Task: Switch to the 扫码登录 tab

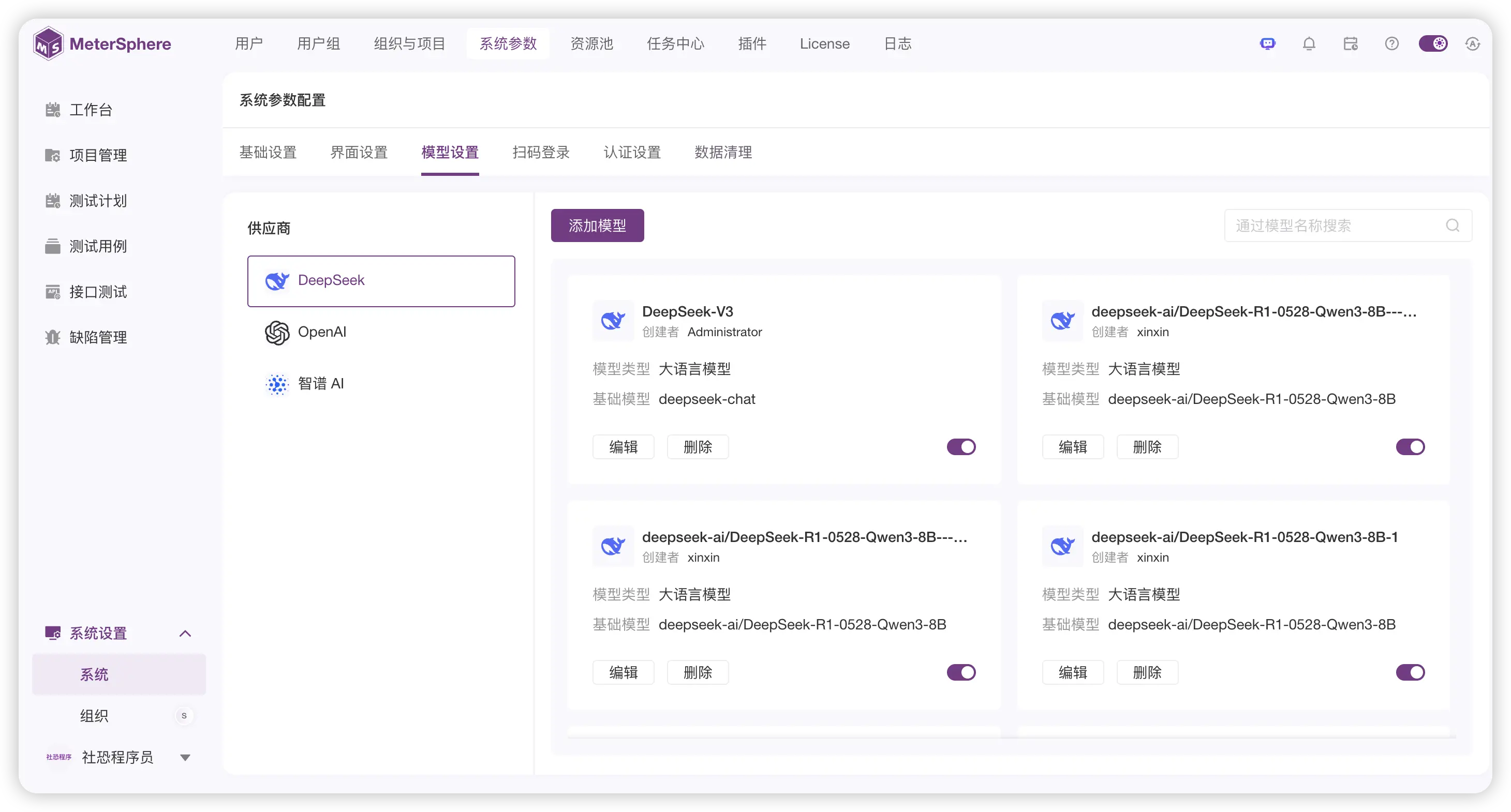Action: [541, 153]
